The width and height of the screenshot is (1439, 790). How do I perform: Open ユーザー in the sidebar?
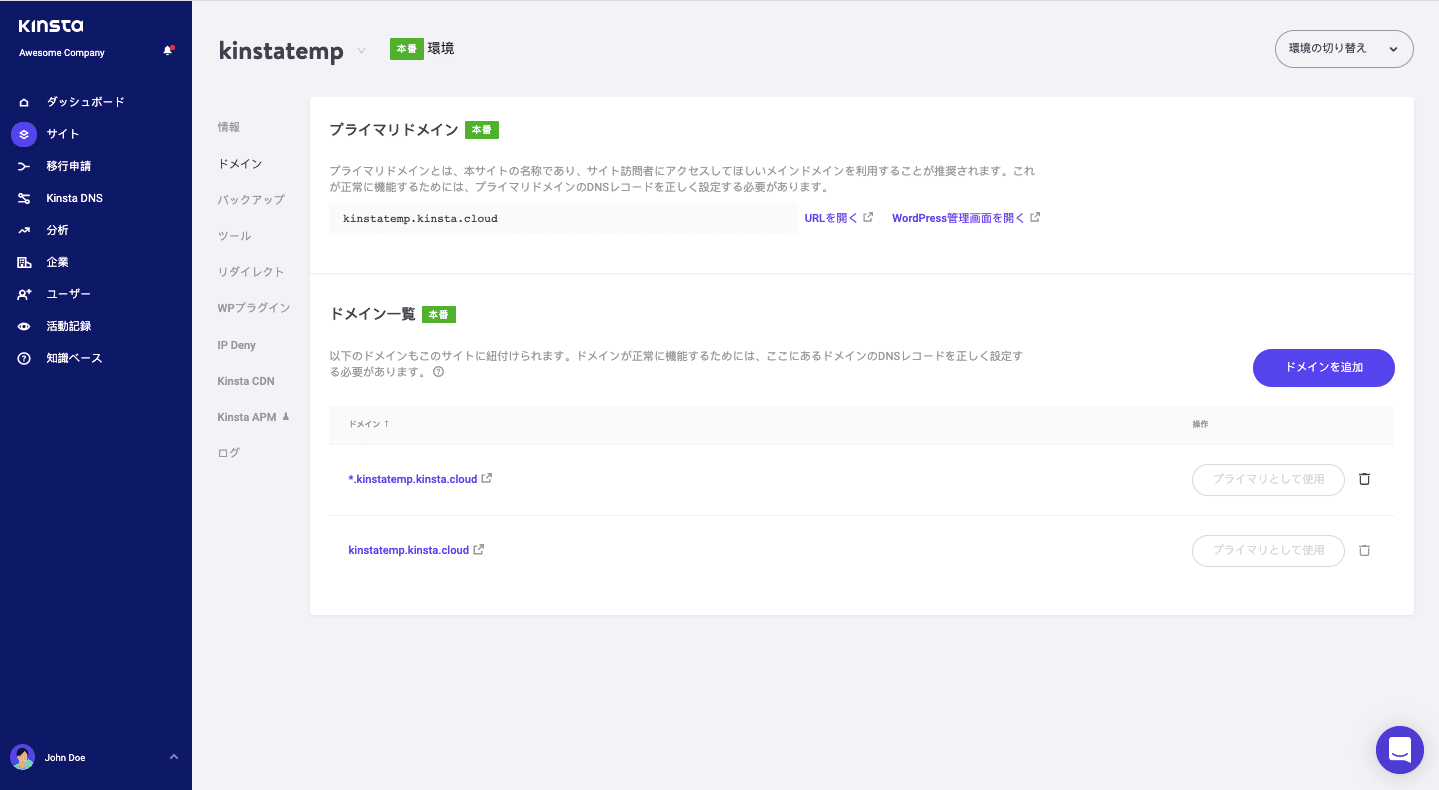(x=69, y=294)
